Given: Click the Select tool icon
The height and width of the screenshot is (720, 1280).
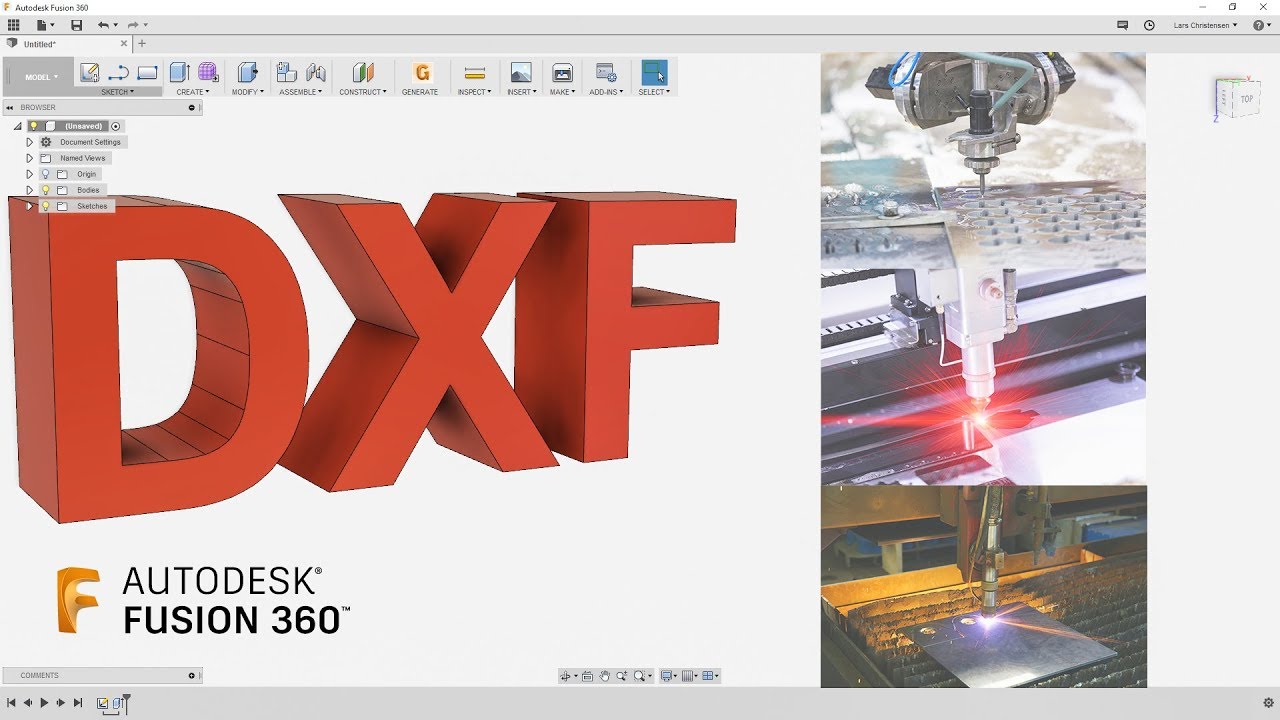Looking at the screenshot, I should (x=654, y=72).
